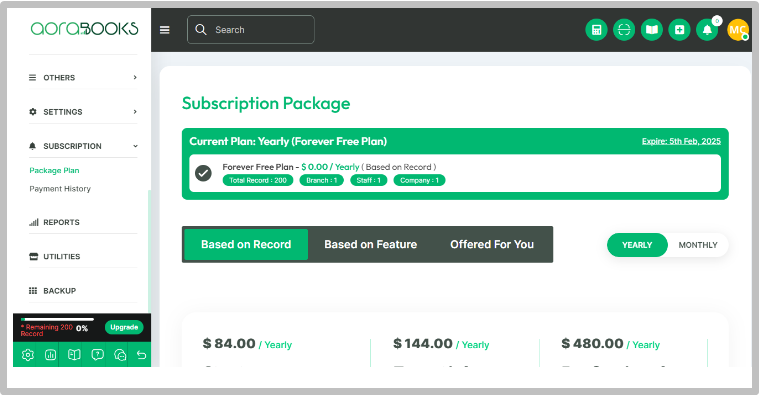Click the Upgrade button

pos(124,327)
